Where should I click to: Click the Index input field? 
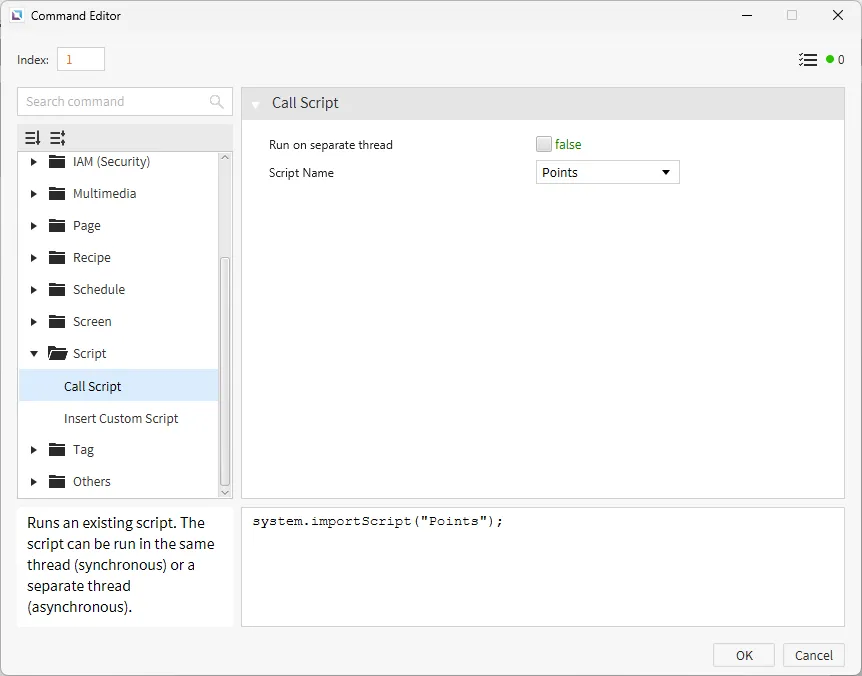pyautogui.click(x=80, y=60)
